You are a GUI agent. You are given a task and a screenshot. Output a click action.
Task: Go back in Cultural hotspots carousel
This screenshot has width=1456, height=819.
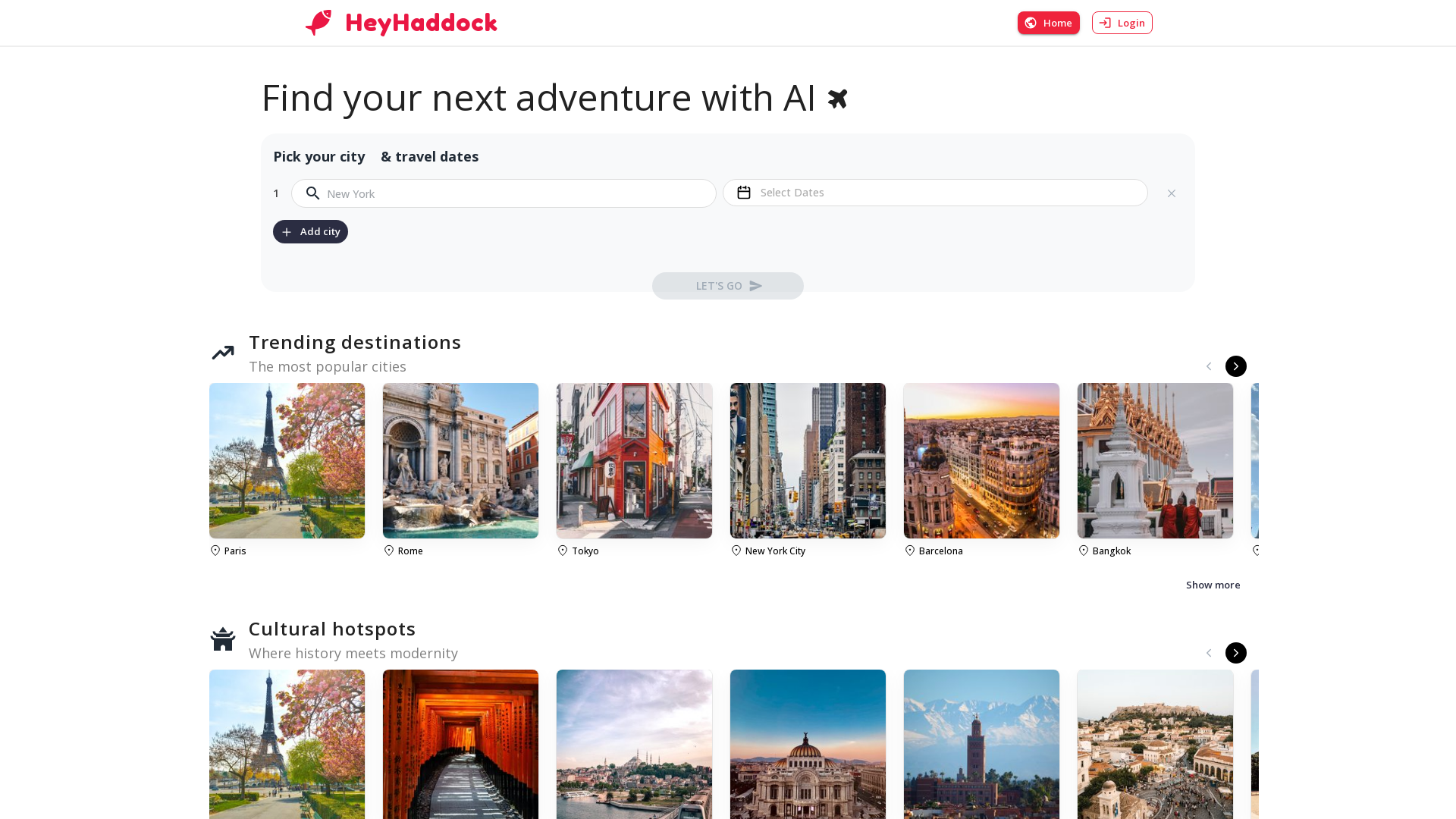(x=1209, y=653)
